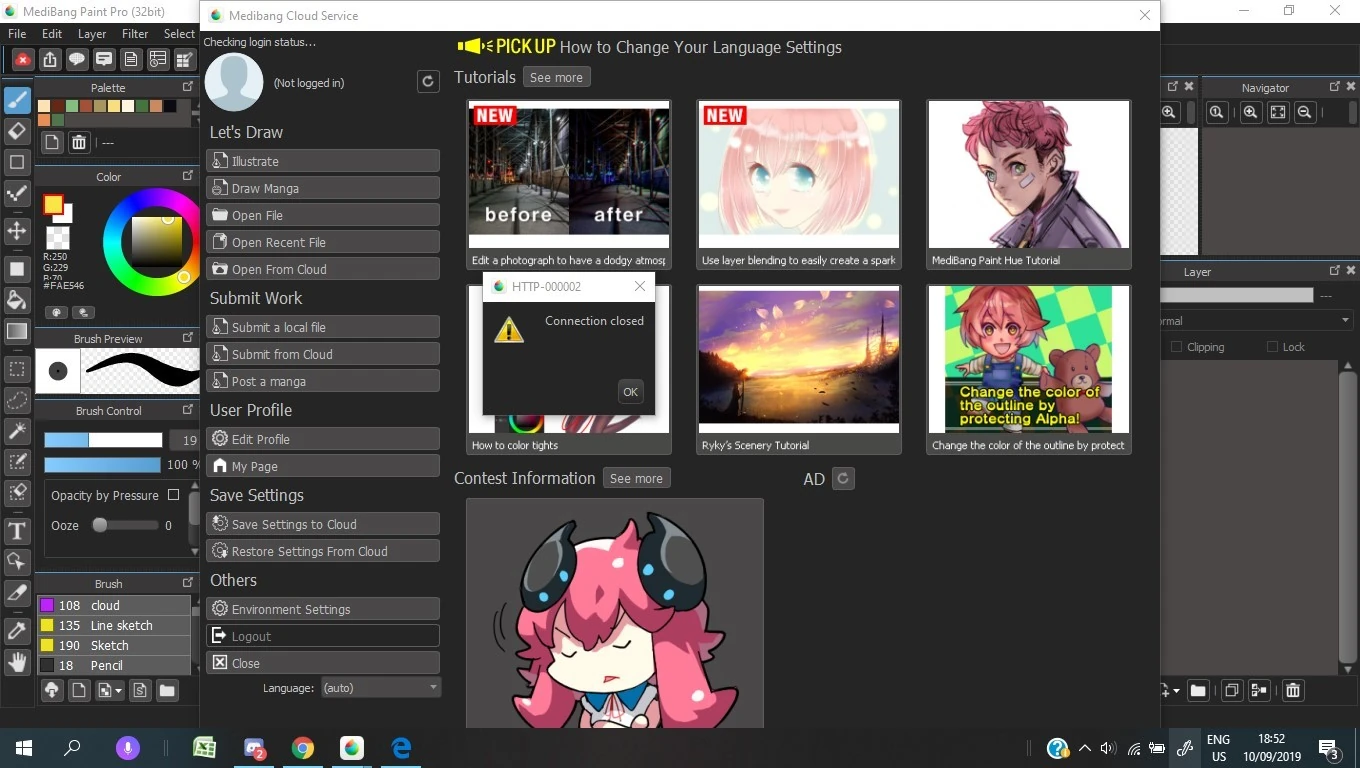Pick the Hand pan tool
This screenshot has height=768, width=1360.
click(17, 661)
